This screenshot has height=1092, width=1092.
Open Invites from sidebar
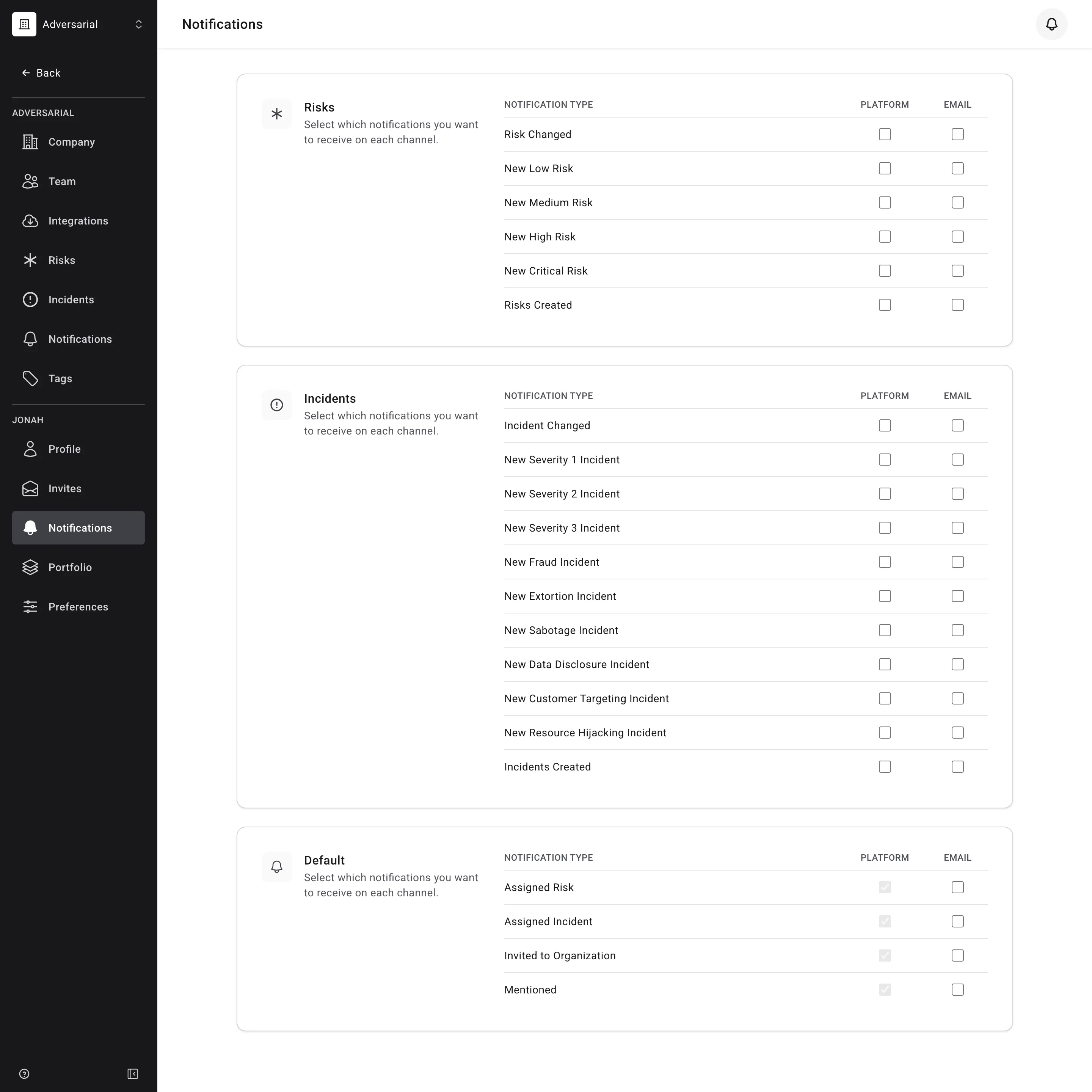coord(78,488)
